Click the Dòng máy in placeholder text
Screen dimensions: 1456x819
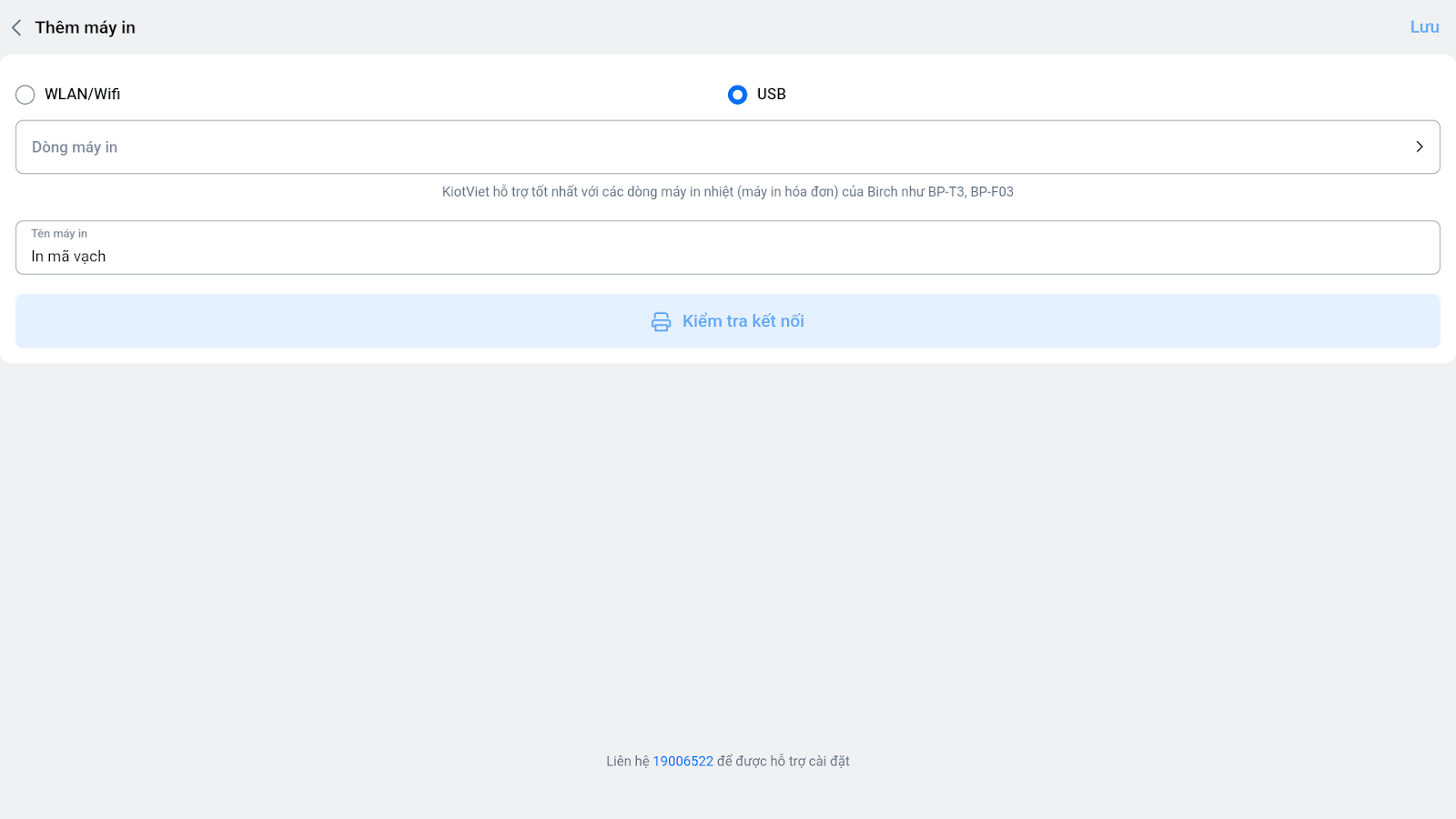click(x=75, y=147)
